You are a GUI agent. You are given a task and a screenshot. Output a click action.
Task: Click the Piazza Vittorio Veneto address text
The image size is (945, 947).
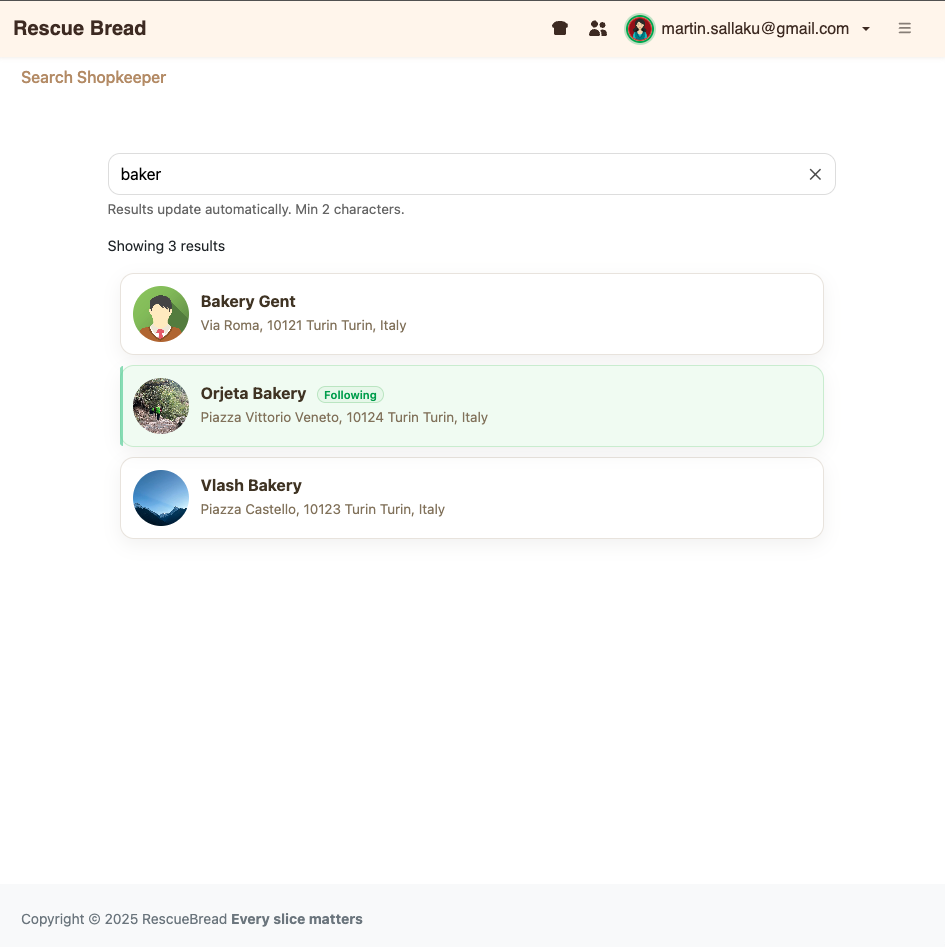[344, 417]
